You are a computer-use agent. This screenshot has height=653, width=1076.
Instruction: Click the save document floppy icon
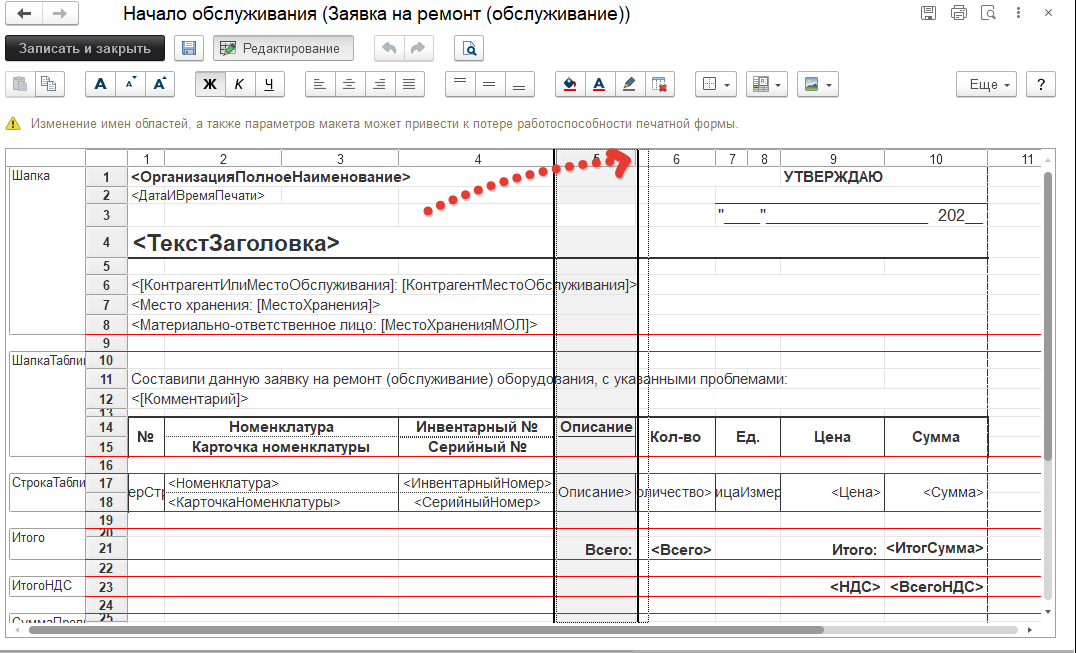188,47
